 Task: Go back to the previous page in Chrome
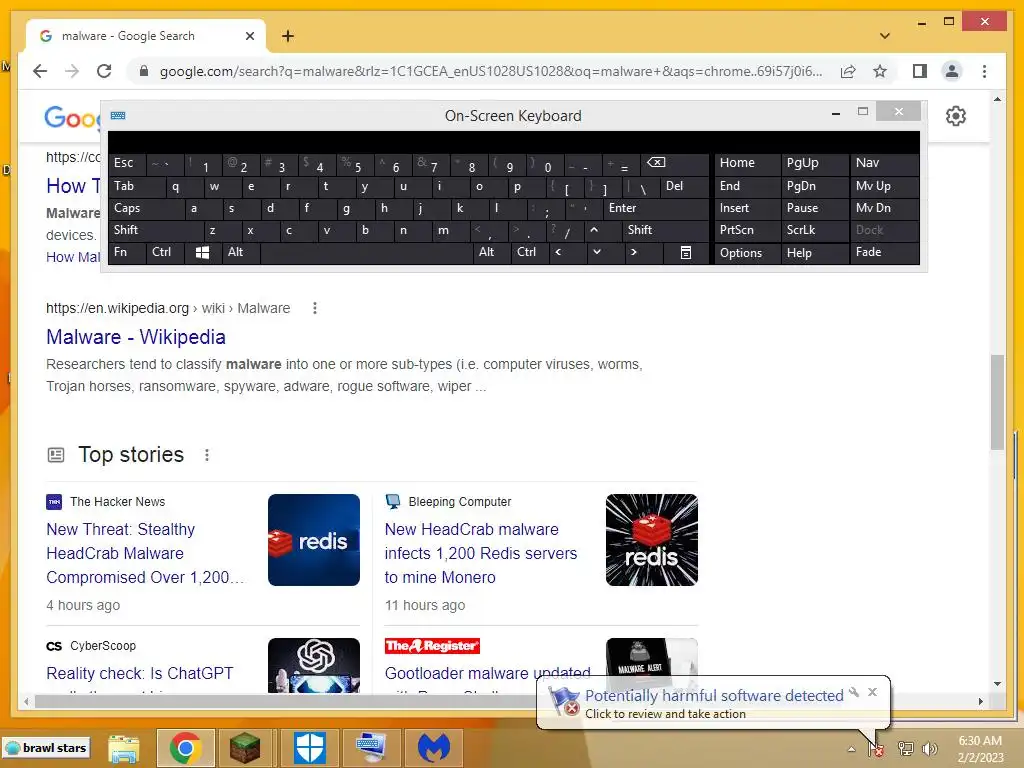coord(40,71)
